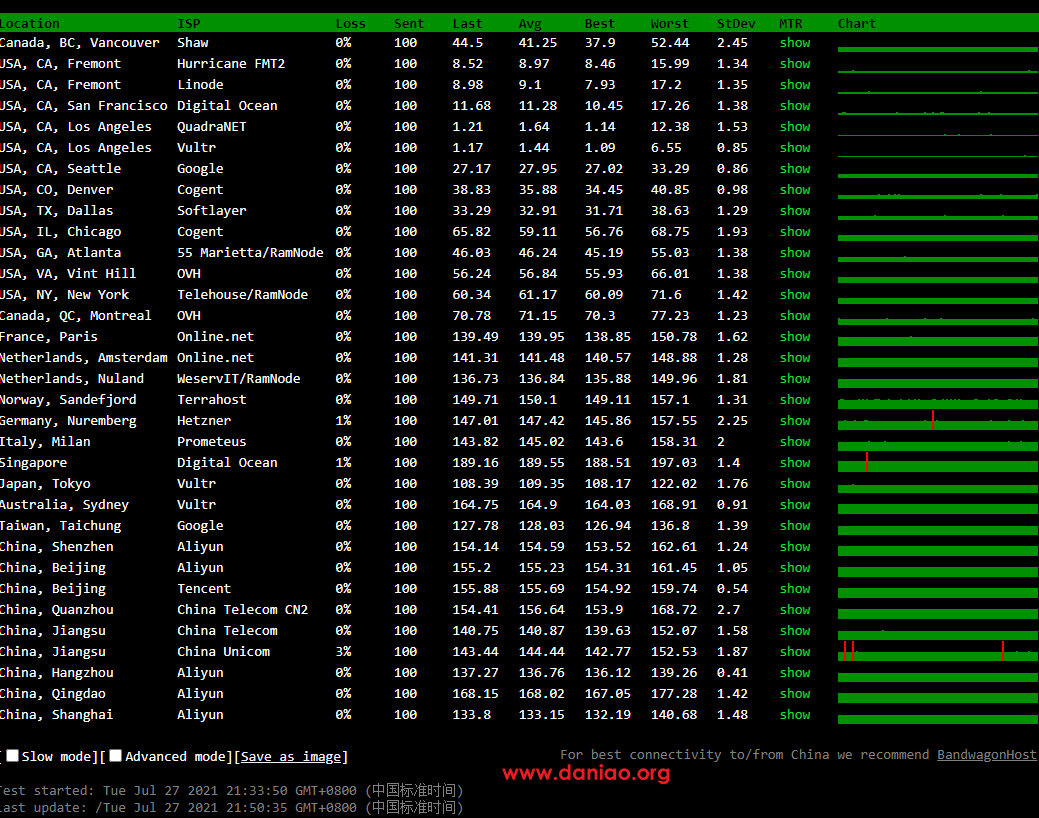Show MTR for New York Telehouse/RamNode

pos(794,294)
